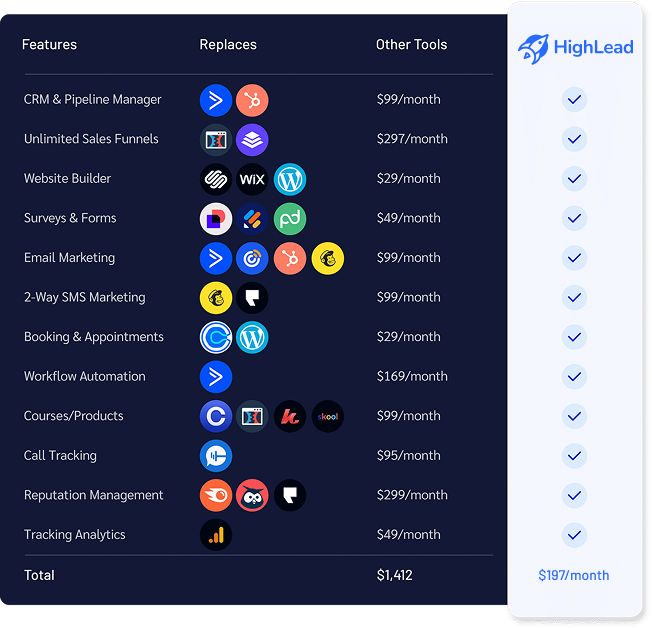Screen dimensions: 652x628
Task: Click the Skool icon
Action: 328,416
